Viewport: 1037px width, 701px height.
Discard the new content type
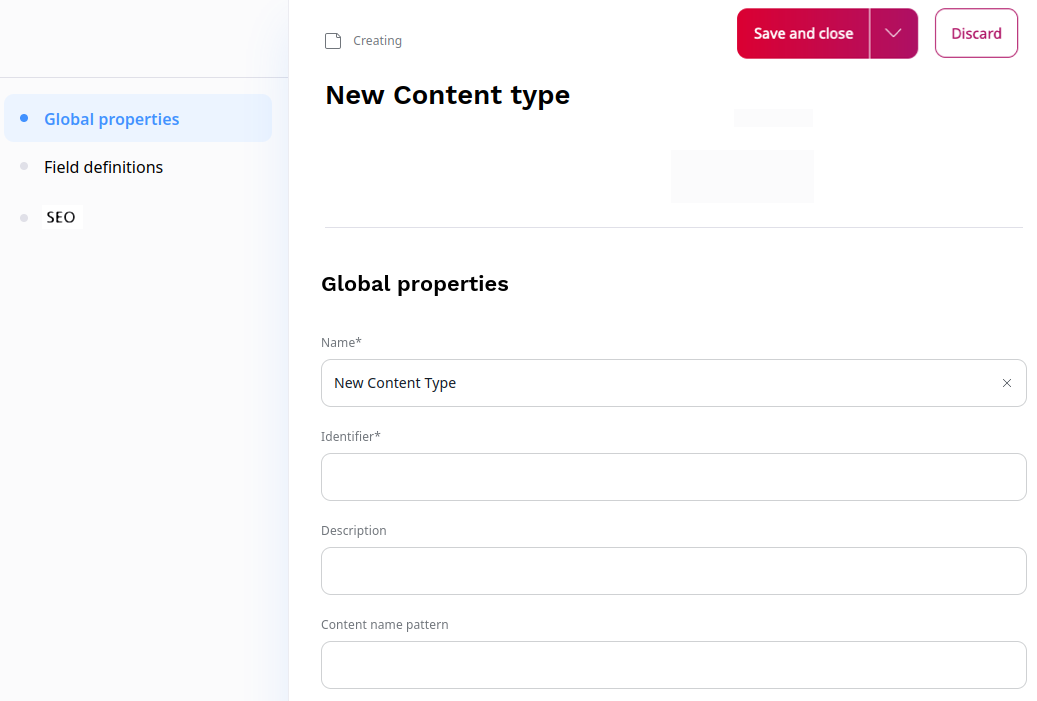pos(976,32)
